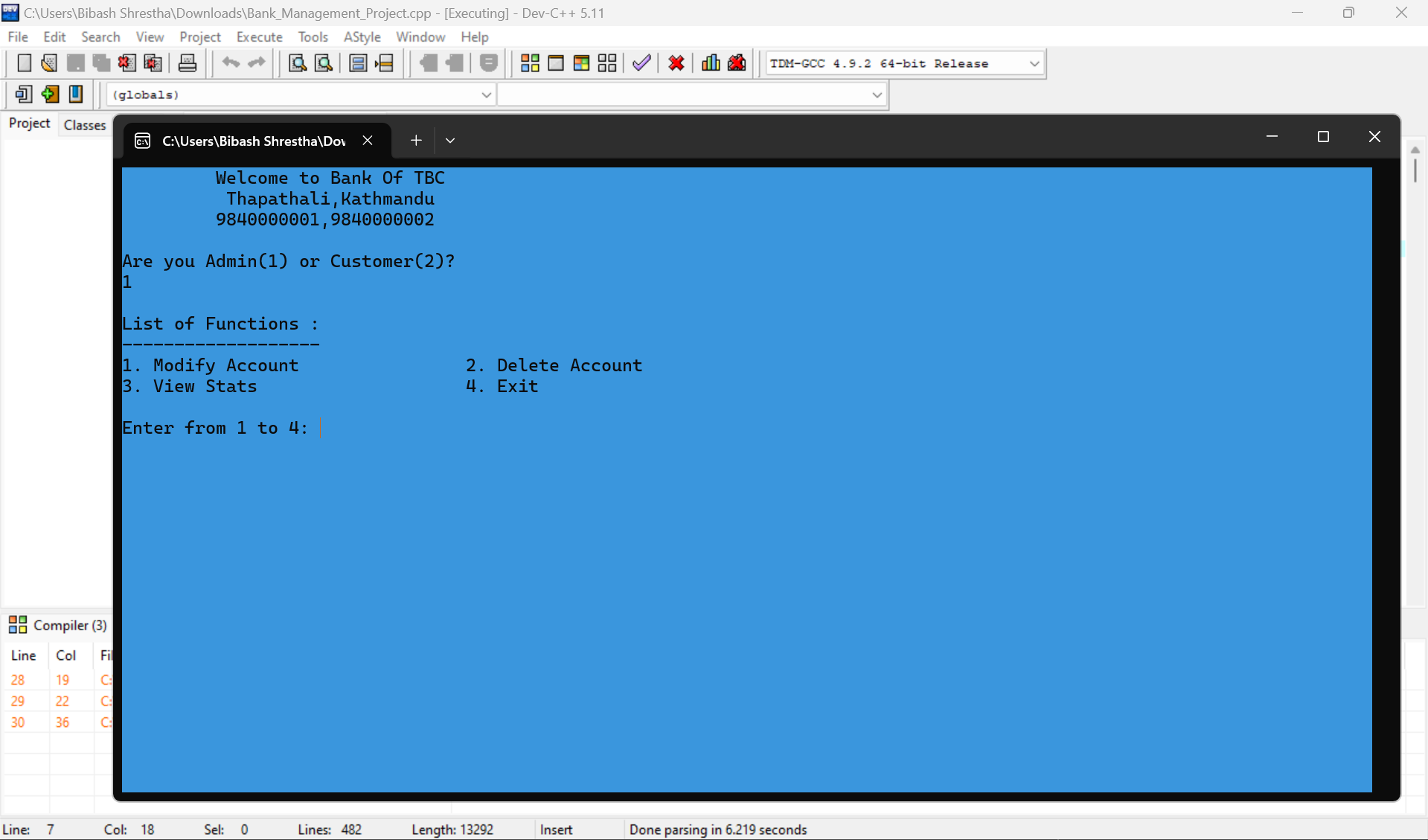The image size is (1428, 840).
Task: Click the 'Enter from 1 to 4:' prompt line
Action: tap(216, 428)
